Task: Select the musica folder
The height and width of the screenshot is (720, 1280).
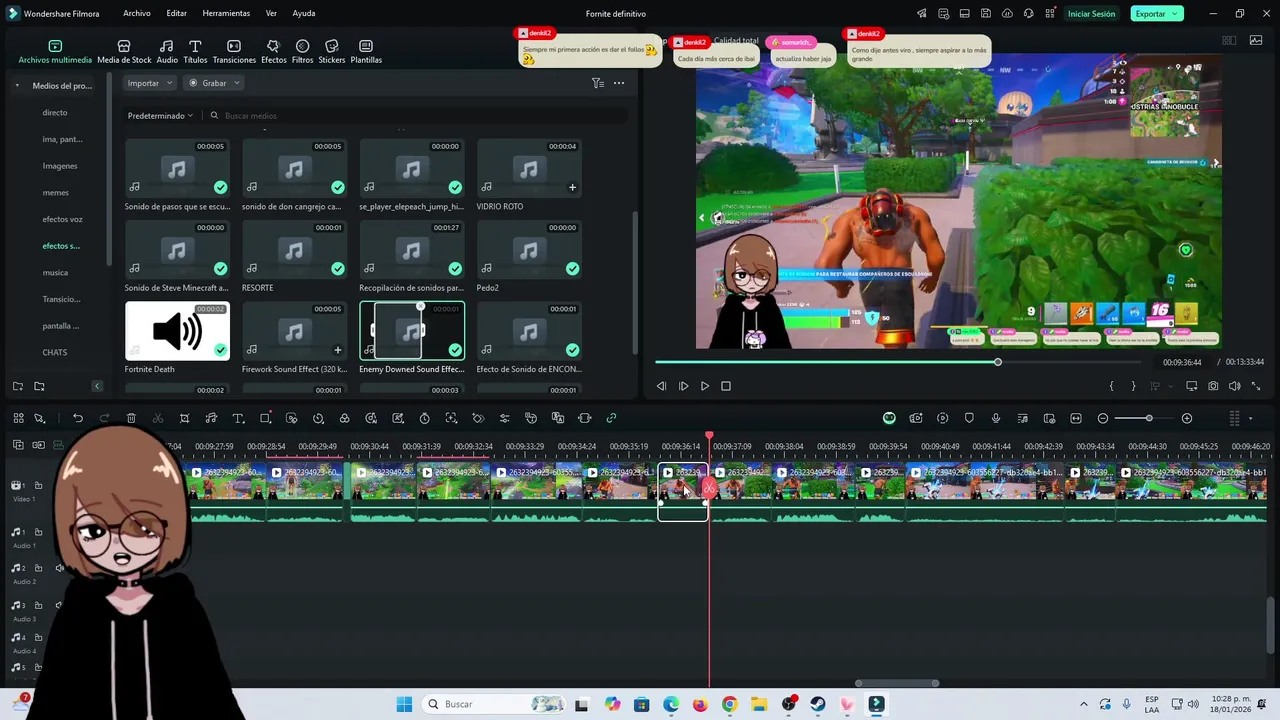Action: [x=55, y=273]
